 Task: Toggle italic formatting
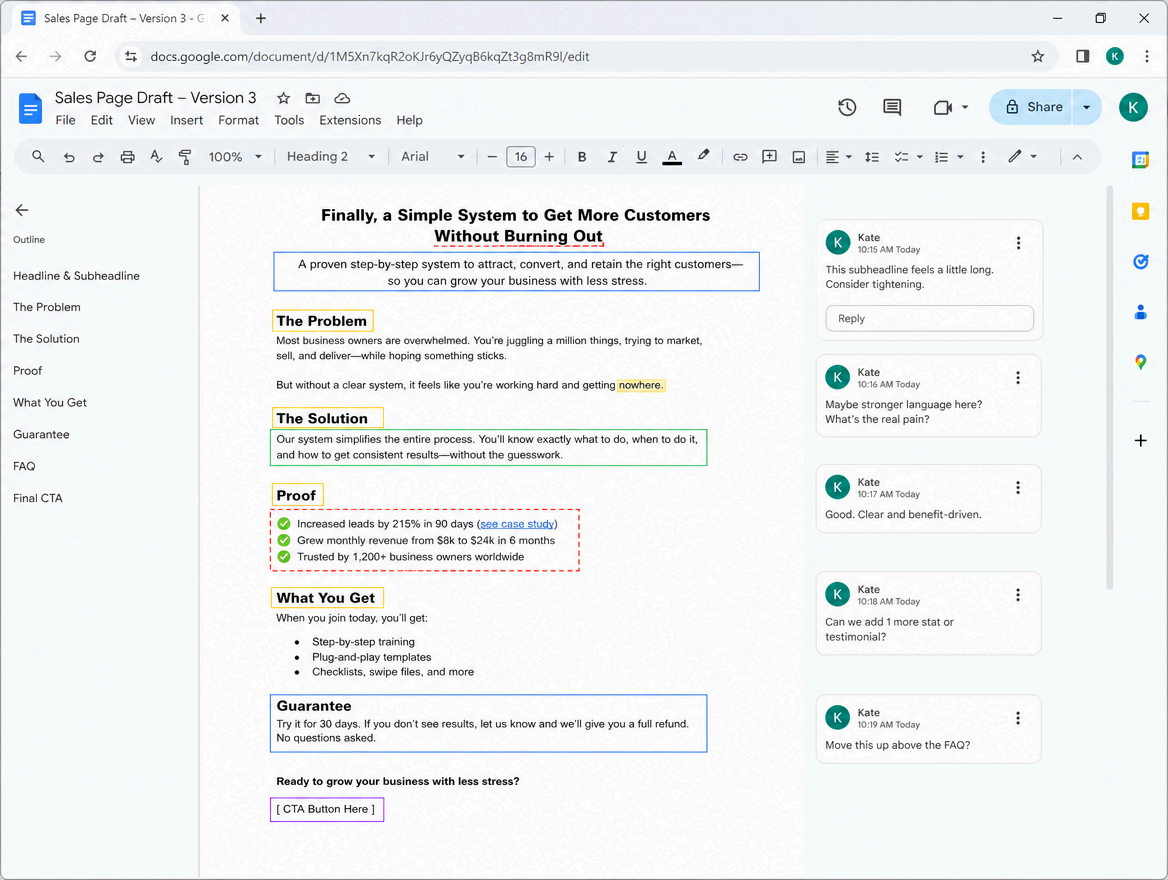point(612,156)
